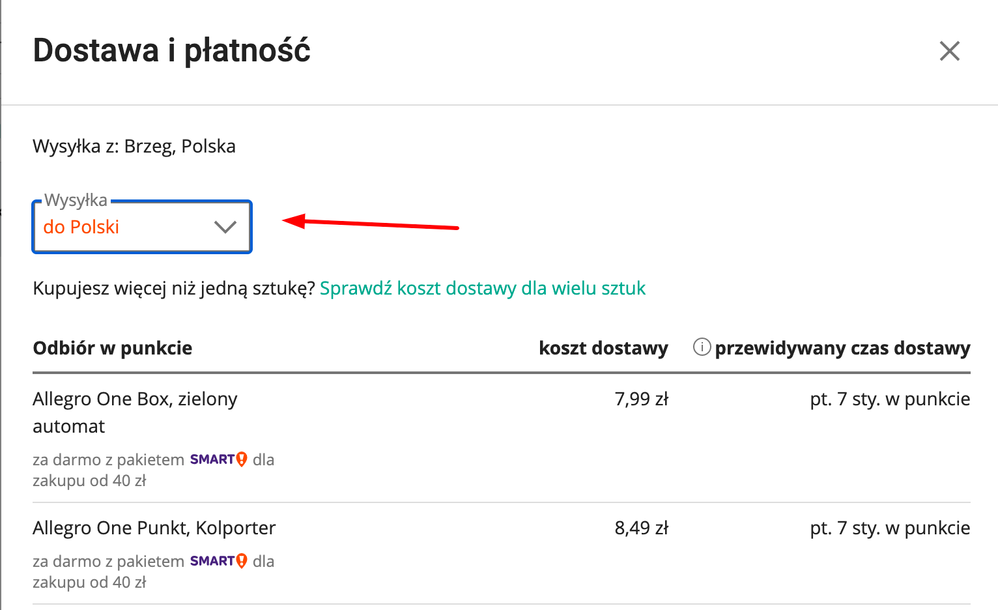Click the 'koszt dostawy' column header
This screenshot has width=998, height=610.
point(603,348)
